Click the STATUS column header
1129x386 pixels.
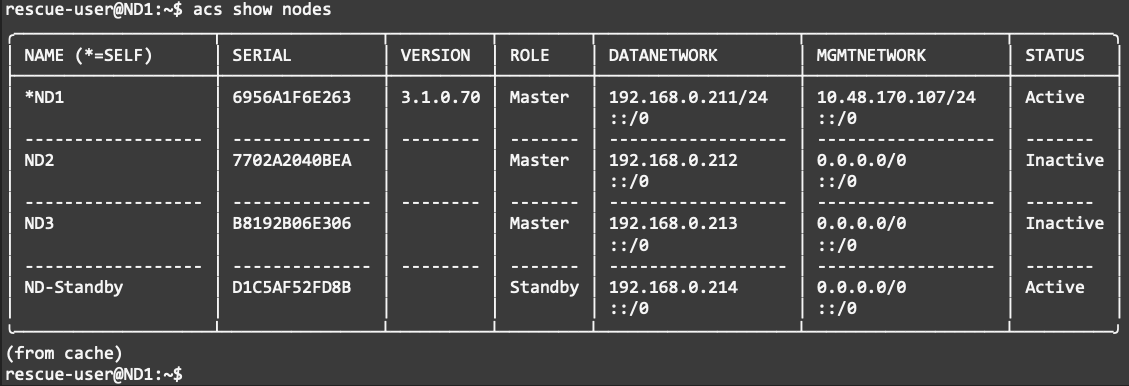(x=1055, y=55)
